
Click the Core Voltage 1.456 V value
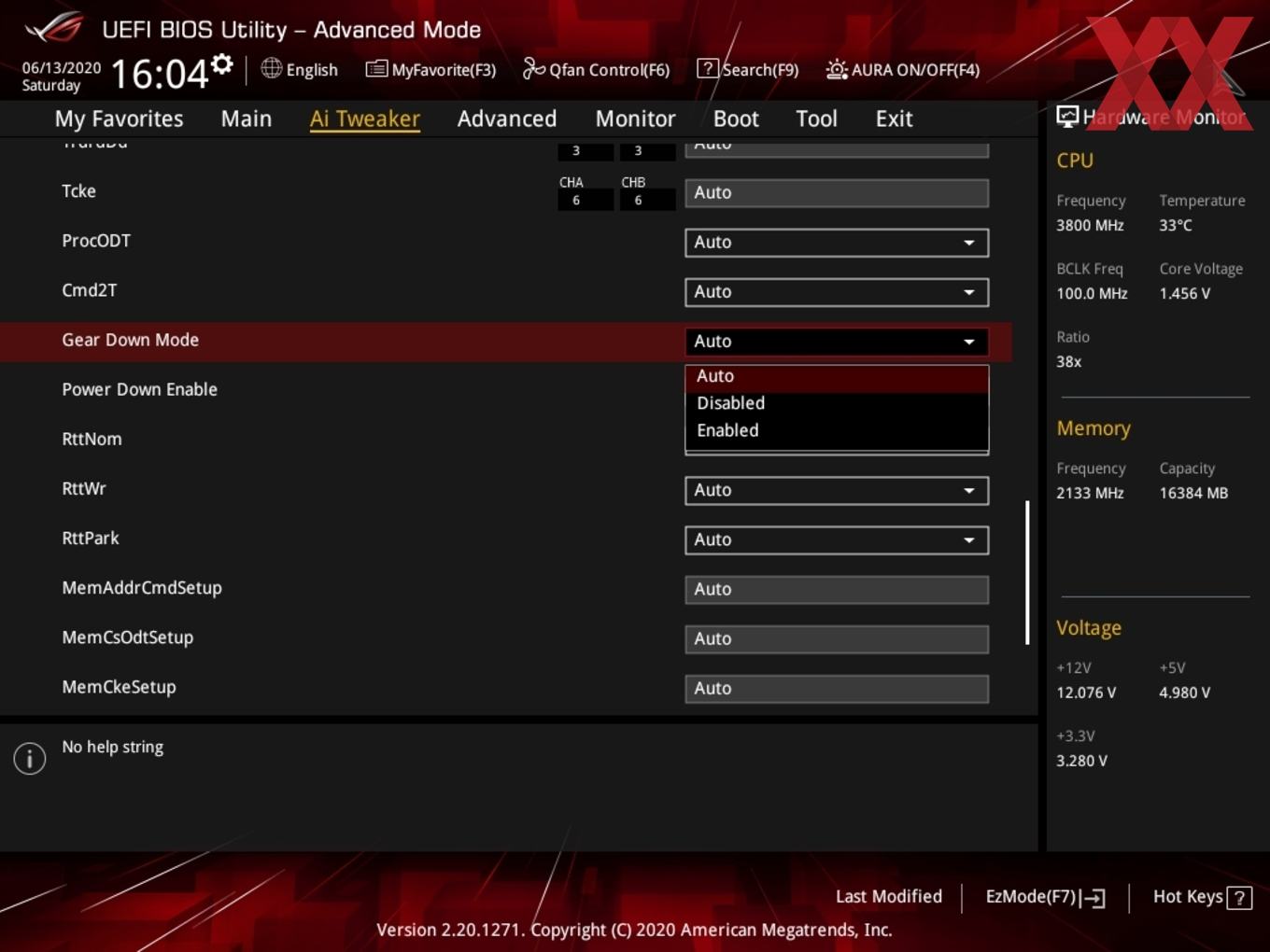[1184, 293]
